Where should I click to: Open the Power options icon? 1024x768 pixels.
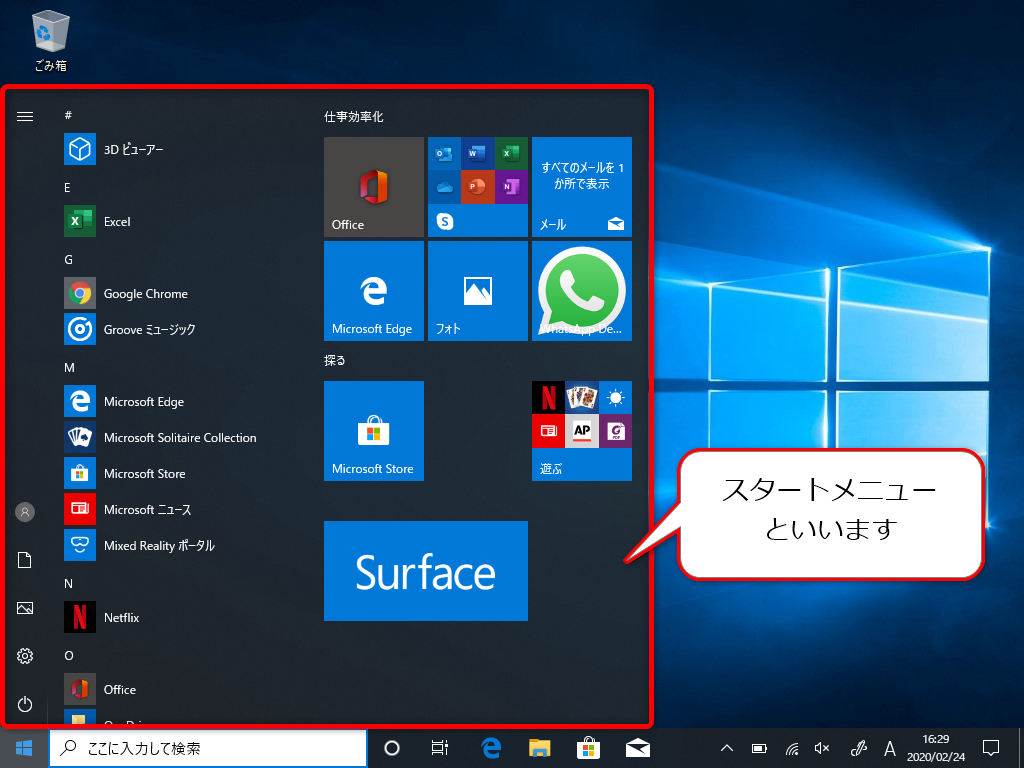25,704
